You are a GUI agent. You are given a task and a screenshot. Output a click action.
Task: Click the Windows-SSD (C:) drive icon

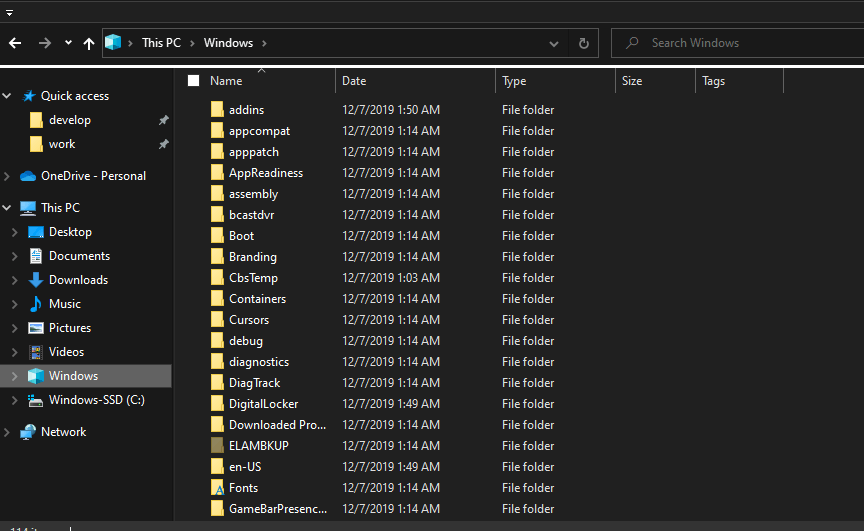[x=36, y=400]
